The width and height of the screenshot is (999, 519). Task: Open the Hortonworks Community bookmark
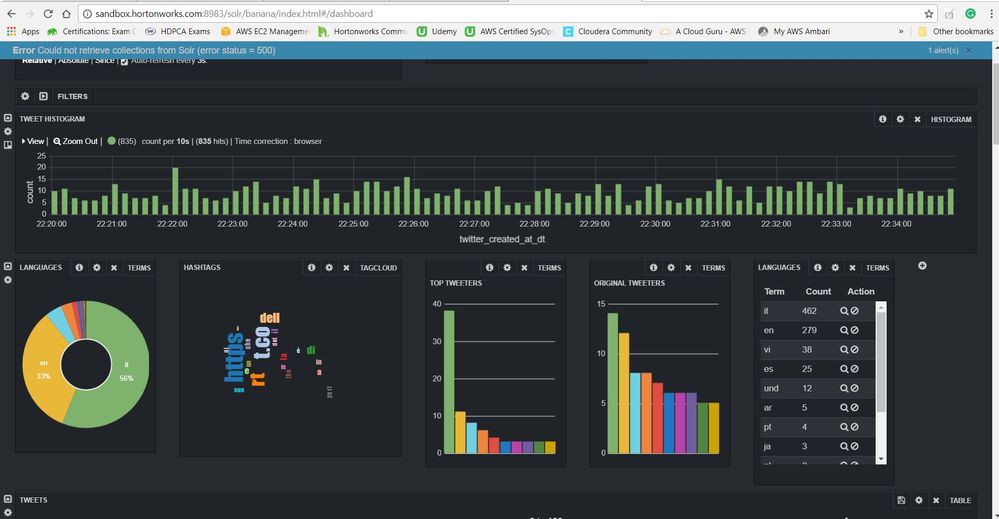tap(363, 31)
